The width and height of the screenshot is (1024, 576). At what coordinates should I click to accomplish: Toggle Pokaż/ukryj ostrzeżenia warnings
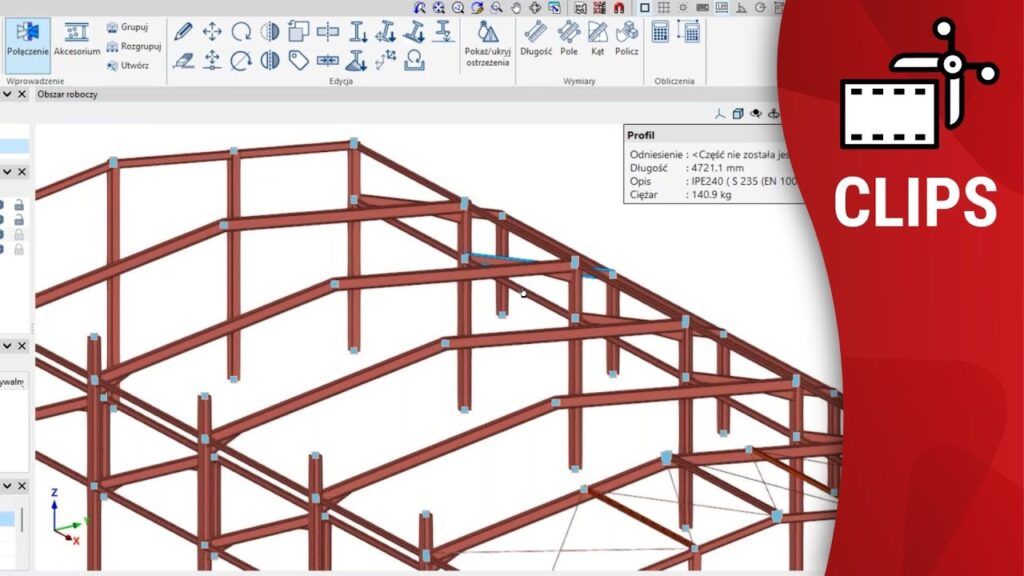coord(487,45)
